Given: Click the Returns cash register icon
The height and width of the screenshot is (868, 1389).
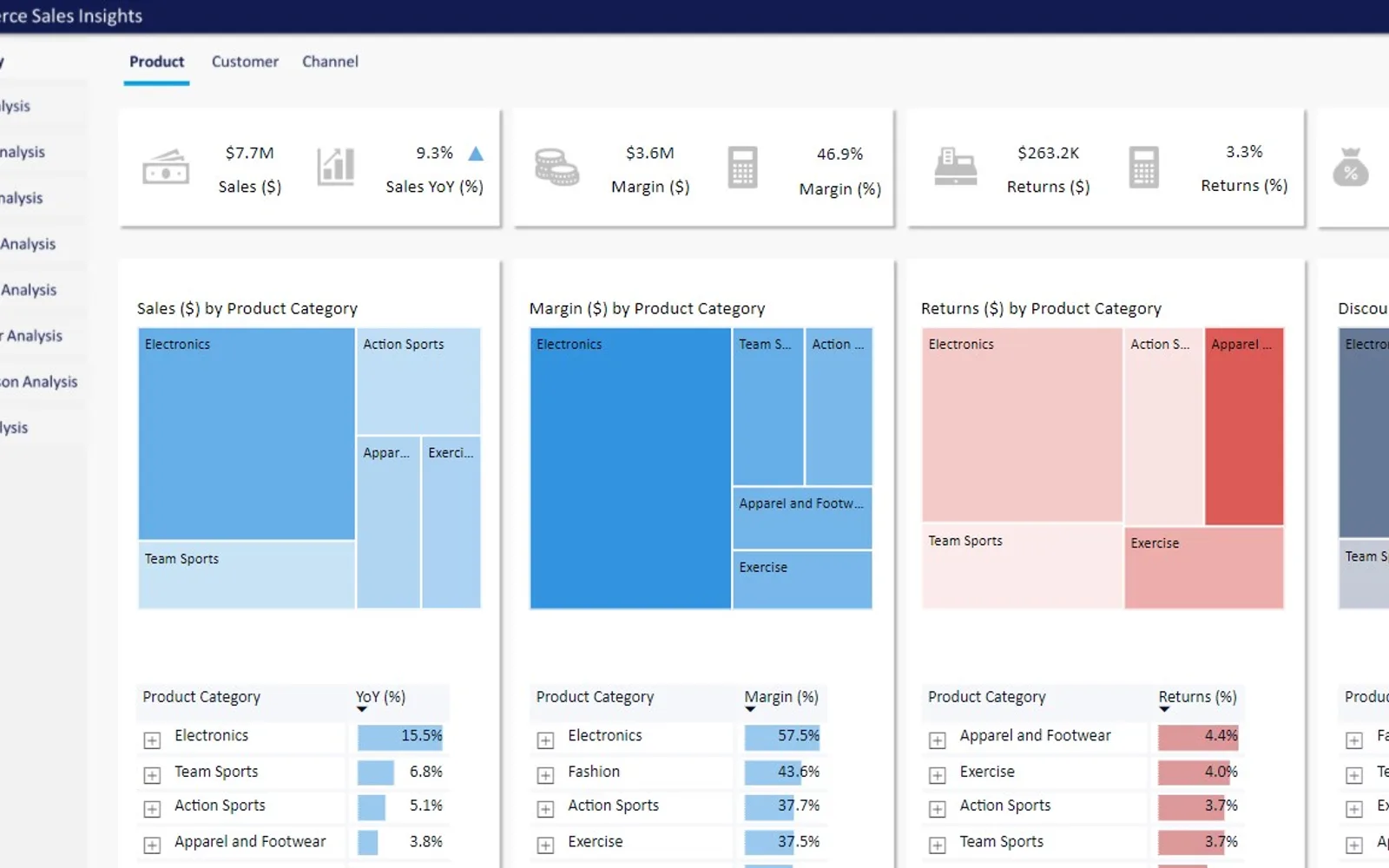Looking at the screenshot, I should pyautogui.click(x=955, y=167).
